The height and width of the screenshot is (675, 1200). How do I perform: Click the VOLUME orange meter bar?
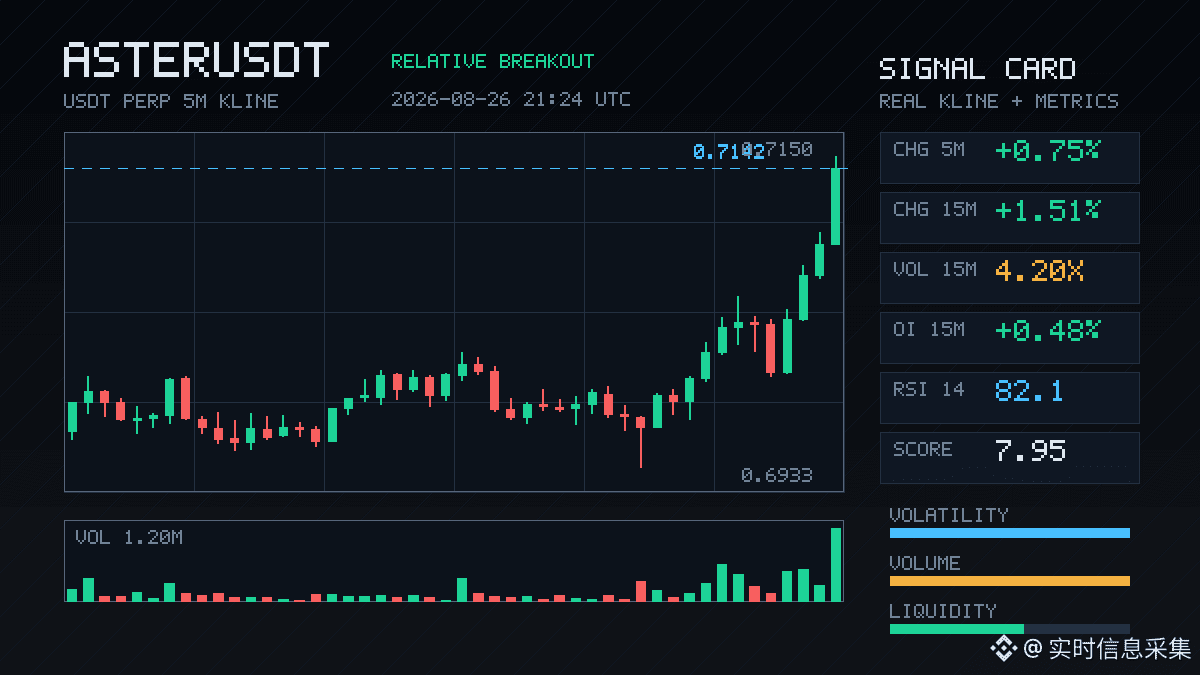(x=1010, y=581)
